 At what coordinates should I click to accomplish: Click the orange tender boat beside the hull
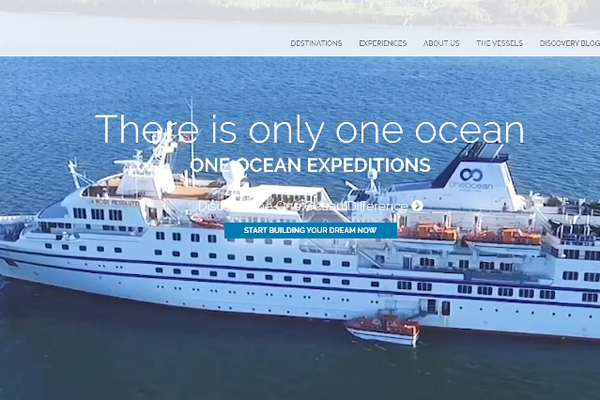point(383,330)
